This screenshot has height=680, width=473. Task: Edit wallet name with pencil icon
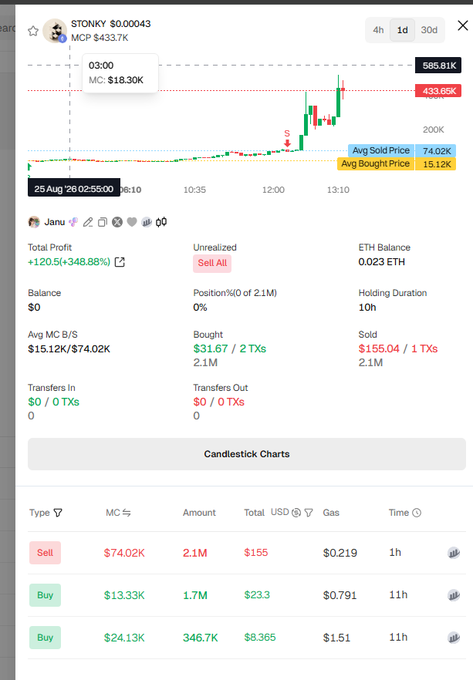(88, 222)
